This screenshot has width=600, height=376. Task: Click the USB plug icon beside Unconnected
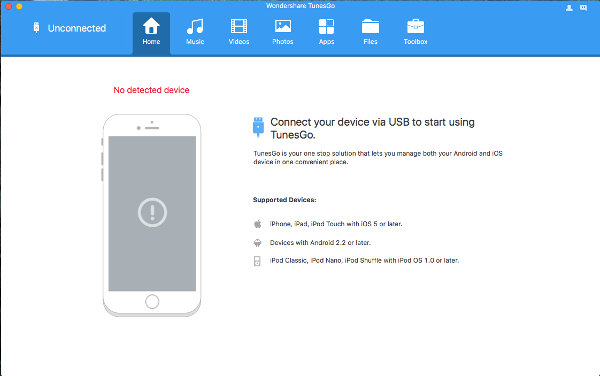36,28
